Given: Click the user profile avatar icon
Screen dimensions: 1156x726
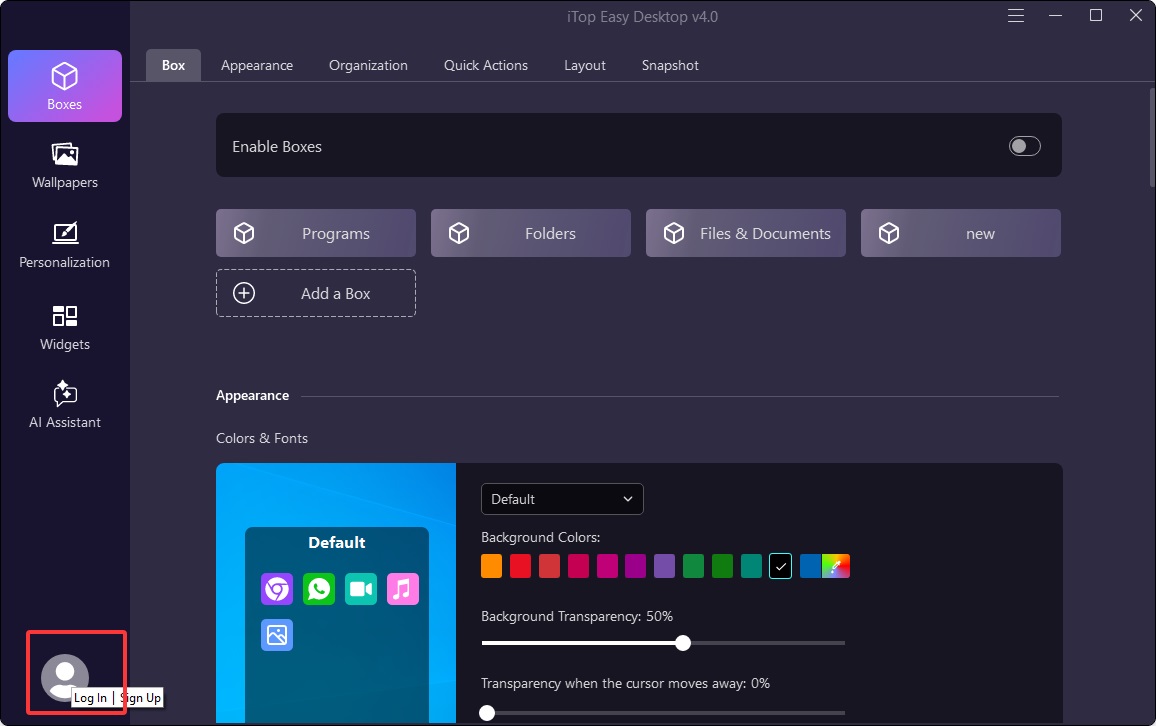Looking at the screenshot, I should click(x=64, y=677).
